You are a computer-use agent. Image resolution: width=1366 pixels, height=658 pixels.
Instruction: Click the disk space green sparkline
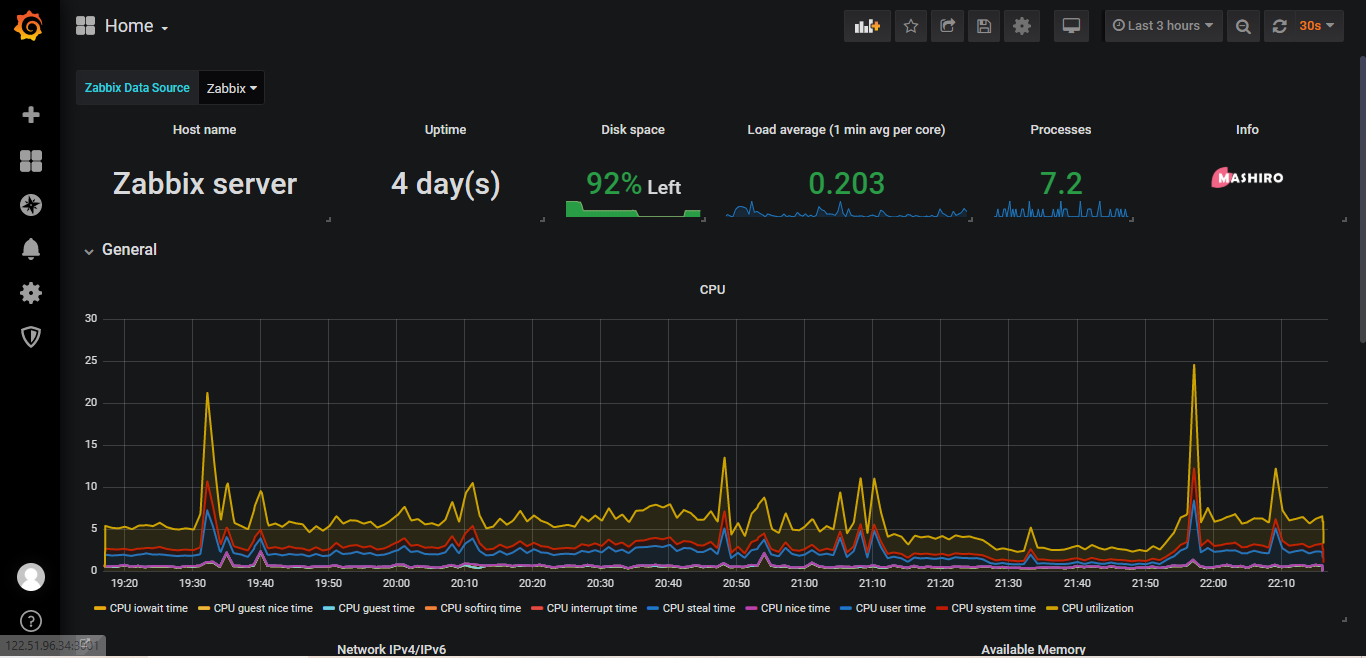(633, 210)
